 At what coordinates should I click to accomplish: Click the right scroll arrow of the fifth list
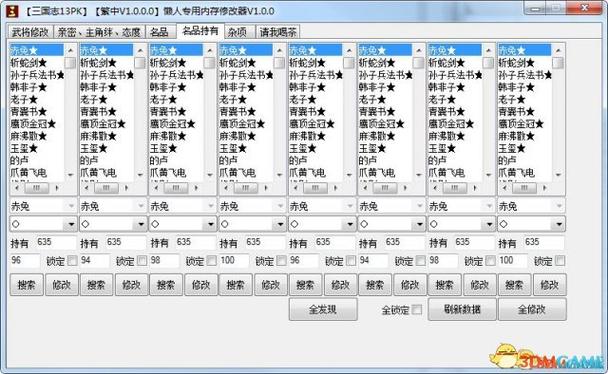335,188
